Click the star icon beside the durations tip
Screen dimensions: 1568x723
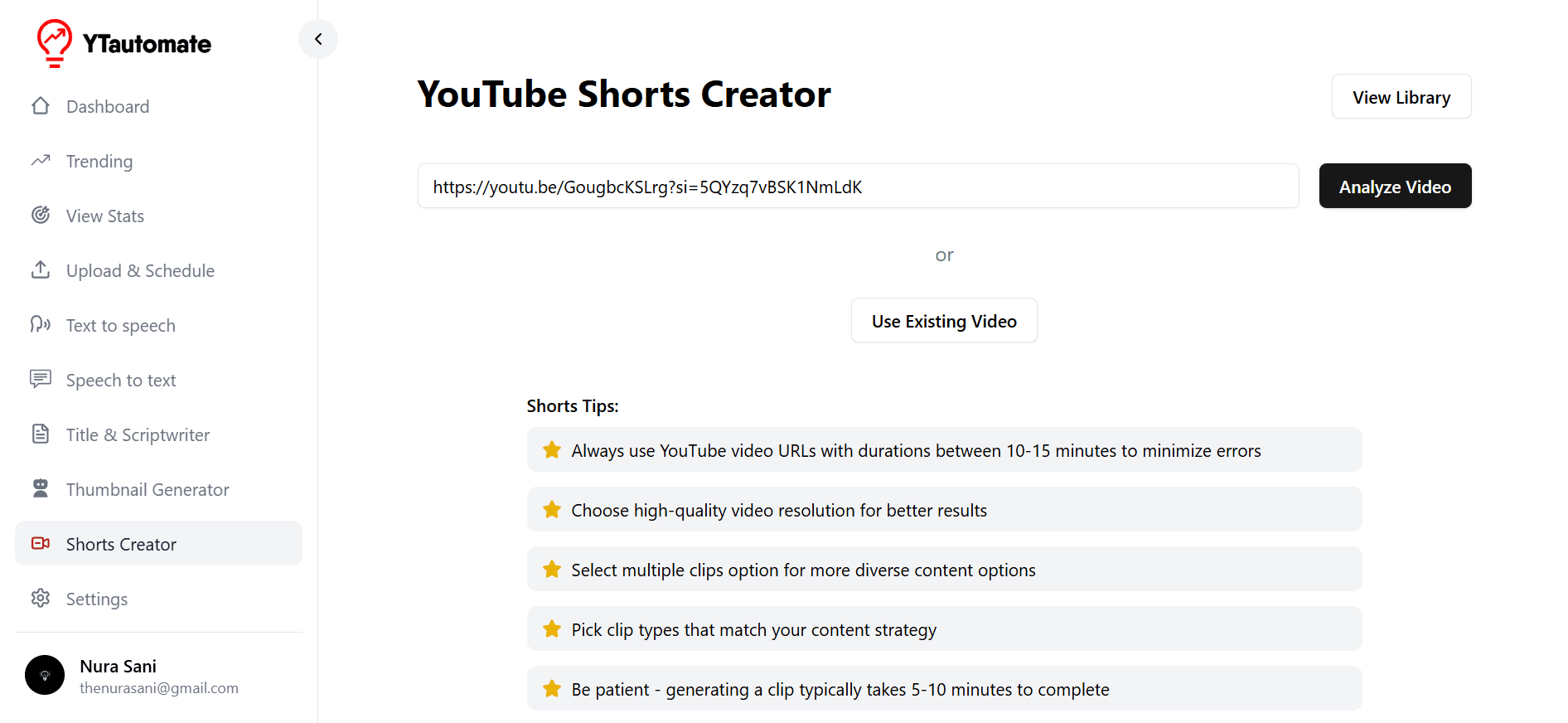pos(552,450)
